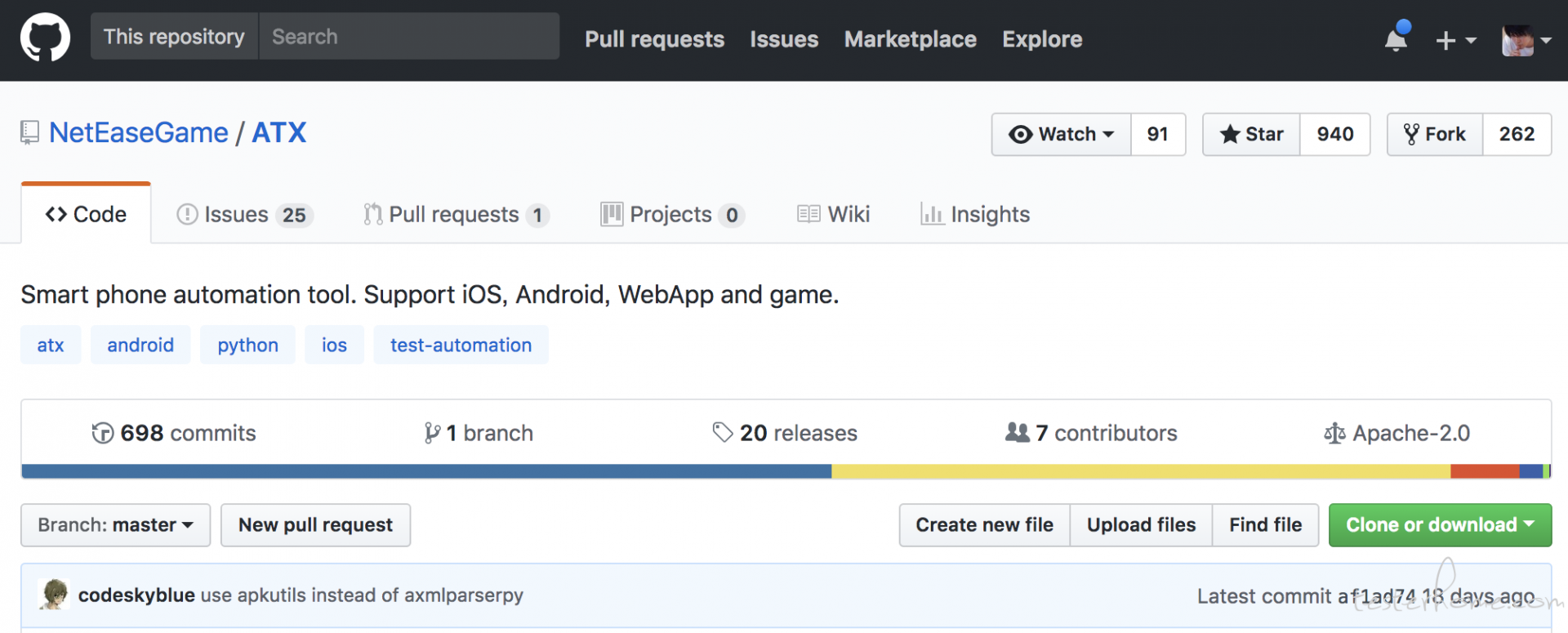Click the New pull request button
This screenshot has height=633, width=1568.
click(x=315, y=525)
